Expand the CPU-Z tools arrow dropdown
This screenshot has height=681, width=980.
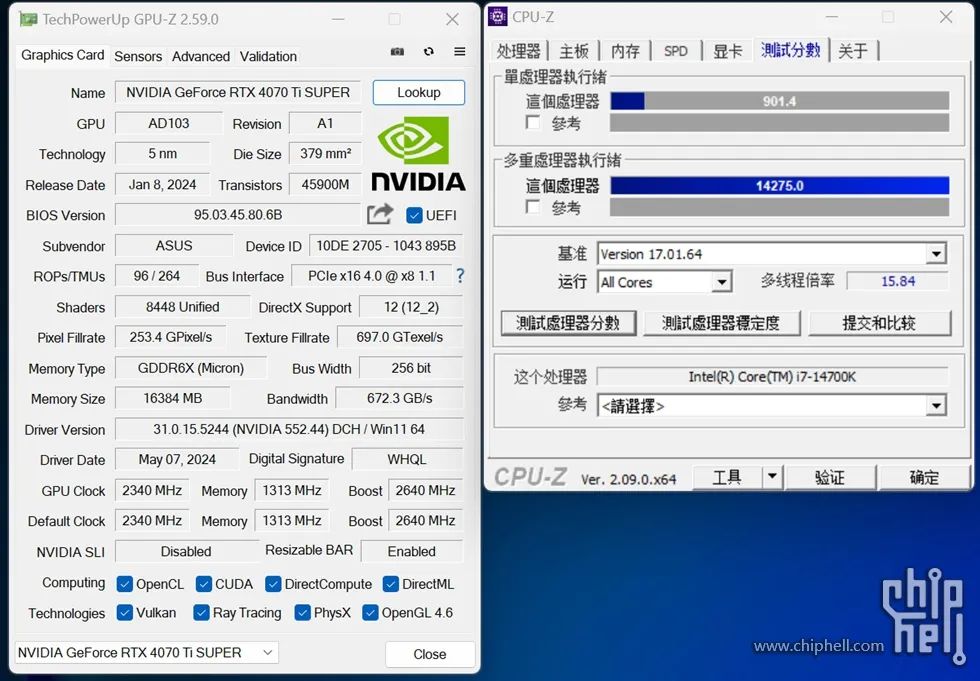click(772, 477)
